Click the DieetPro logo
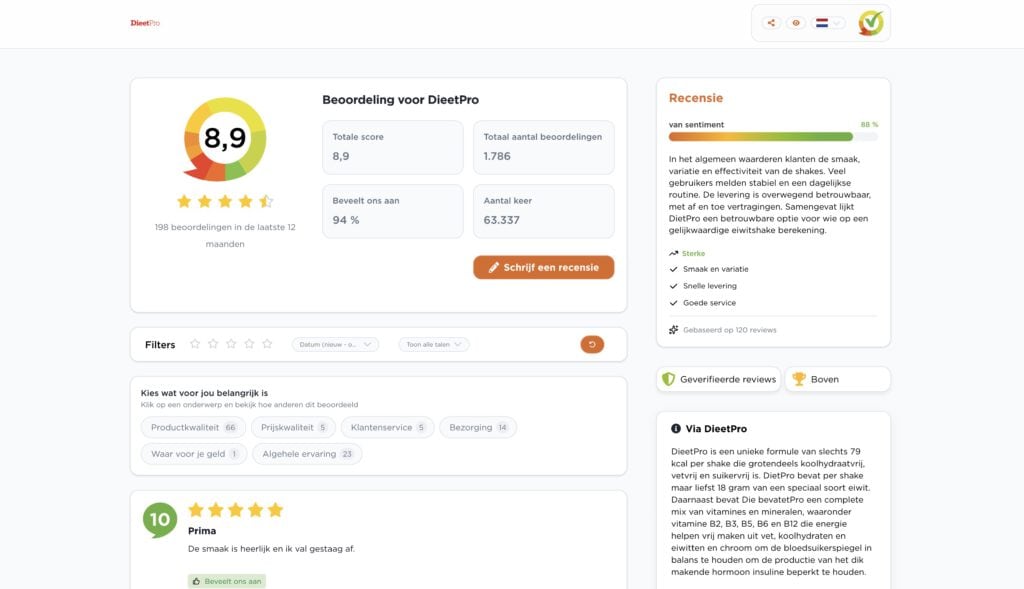The width and height of the screenshot is (1024, 589). coord(145,23)
